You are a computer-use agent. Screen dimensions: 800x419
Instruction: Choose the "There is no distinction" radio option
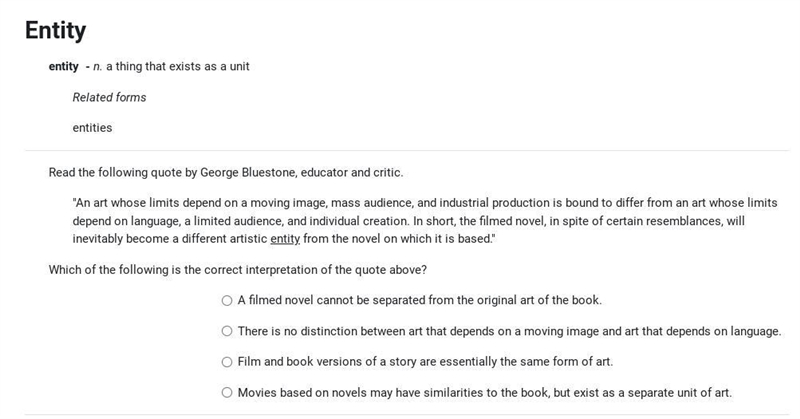coord(227,331)
